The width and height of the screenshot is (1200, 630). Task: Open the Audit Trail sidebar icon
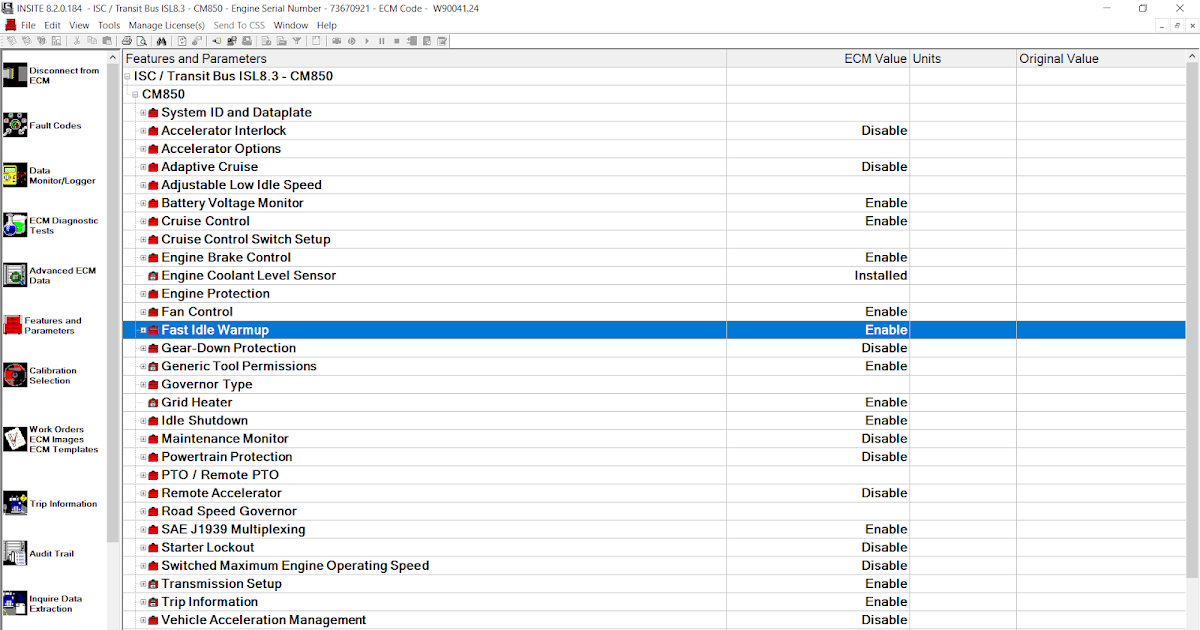[x=15, y=553]
